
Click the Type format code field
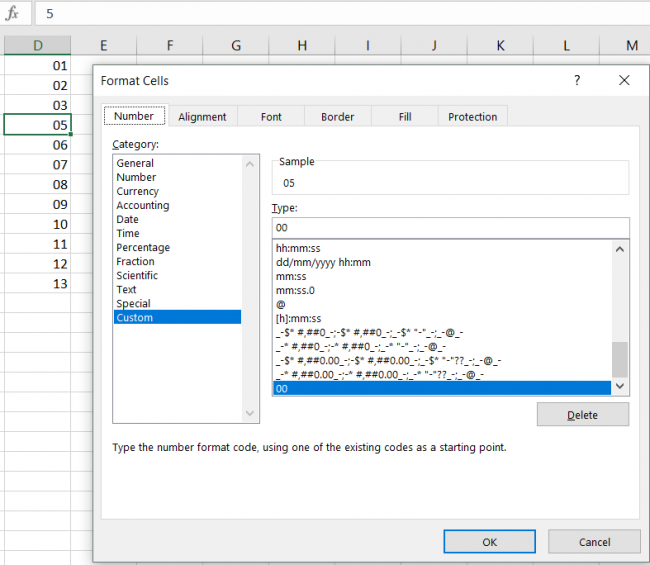pos(451,228)
